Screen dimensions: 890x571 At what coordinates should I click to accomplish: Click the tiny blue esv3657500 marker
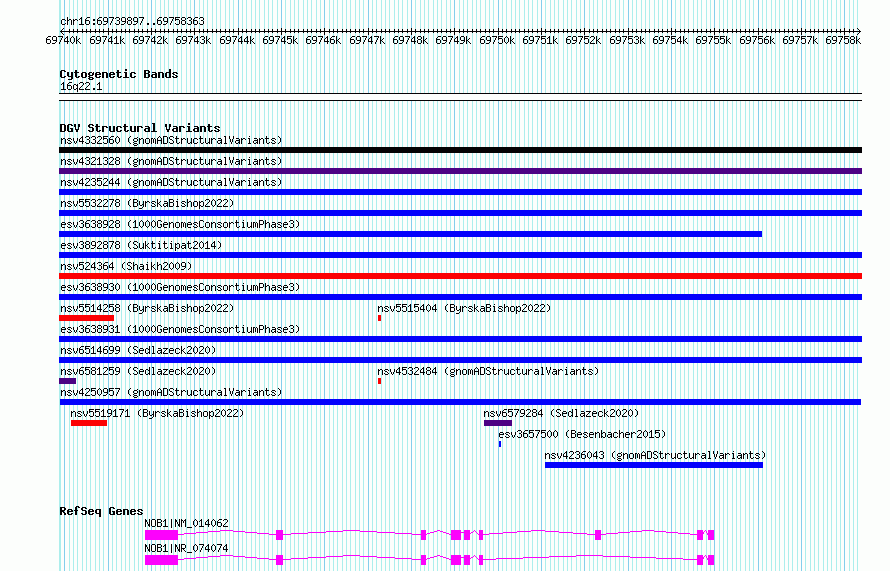(x=499, y=444)
